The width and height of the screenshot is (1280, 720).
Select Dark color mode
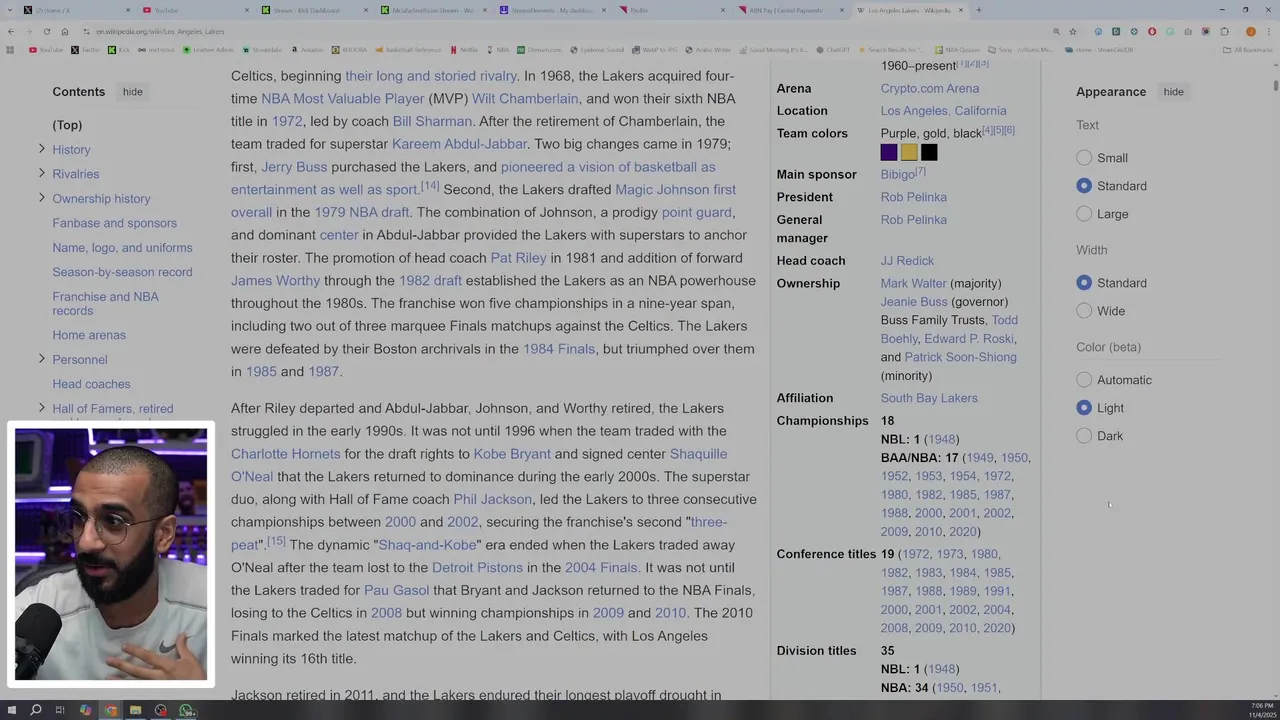click(x=1084, y=436)
